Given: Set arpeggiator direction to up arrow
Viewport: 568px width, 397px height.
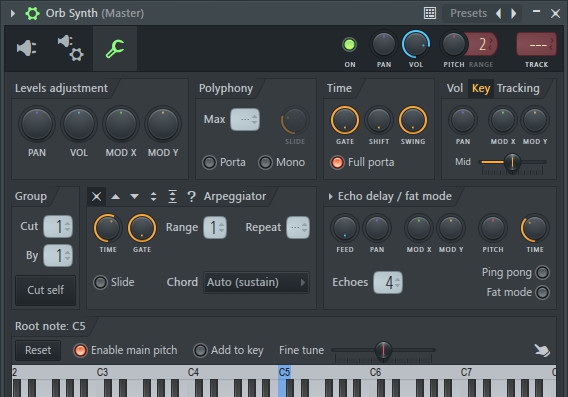Looking at the screenshot, I should coord(116,197).
